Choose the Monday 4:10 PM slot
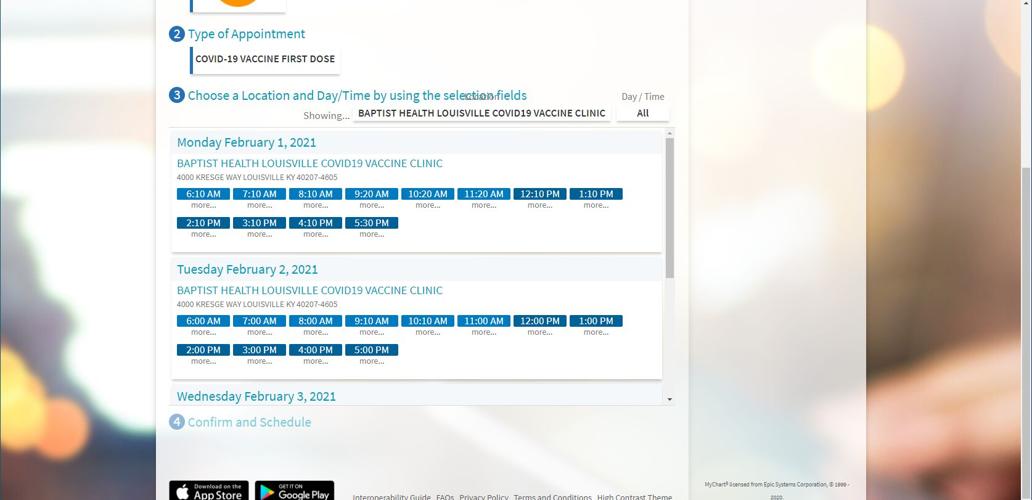The height and width of the screenshot is (500, 1032). [x=315, y=223]
